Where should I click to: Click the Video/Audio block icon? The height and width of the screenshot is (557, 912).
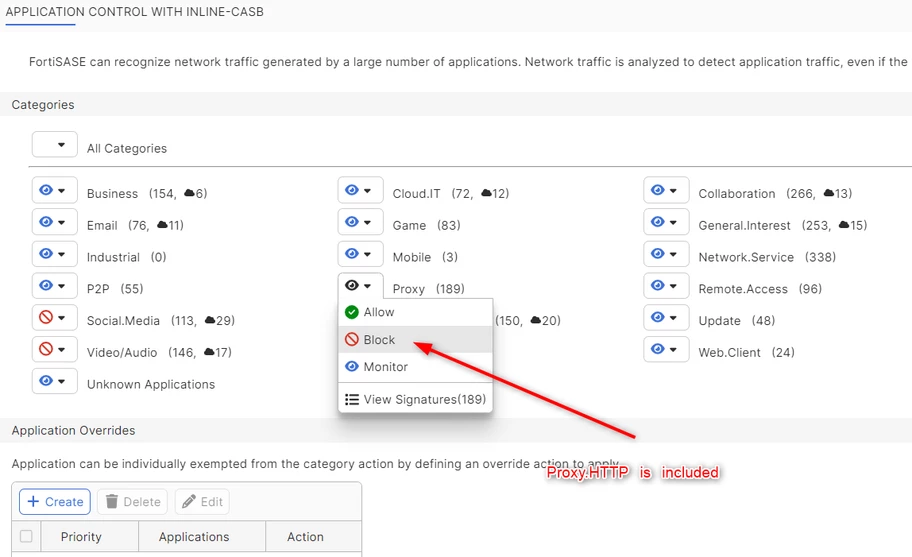46,349
